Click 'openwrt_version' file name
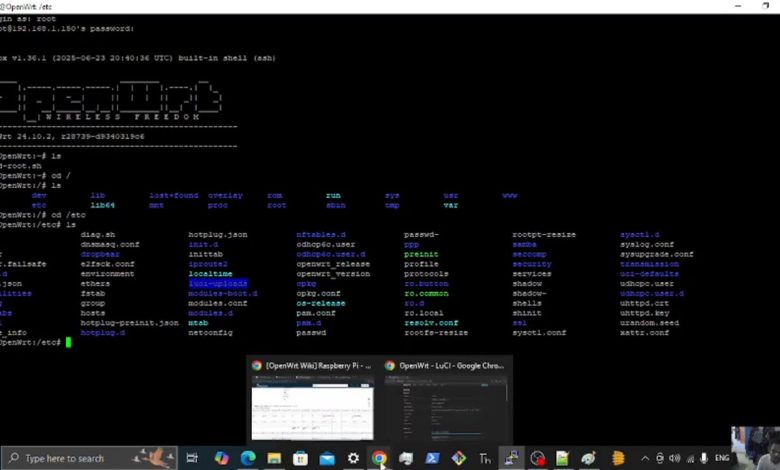Viewport: 780px width, 470px height. pos(333,274)
